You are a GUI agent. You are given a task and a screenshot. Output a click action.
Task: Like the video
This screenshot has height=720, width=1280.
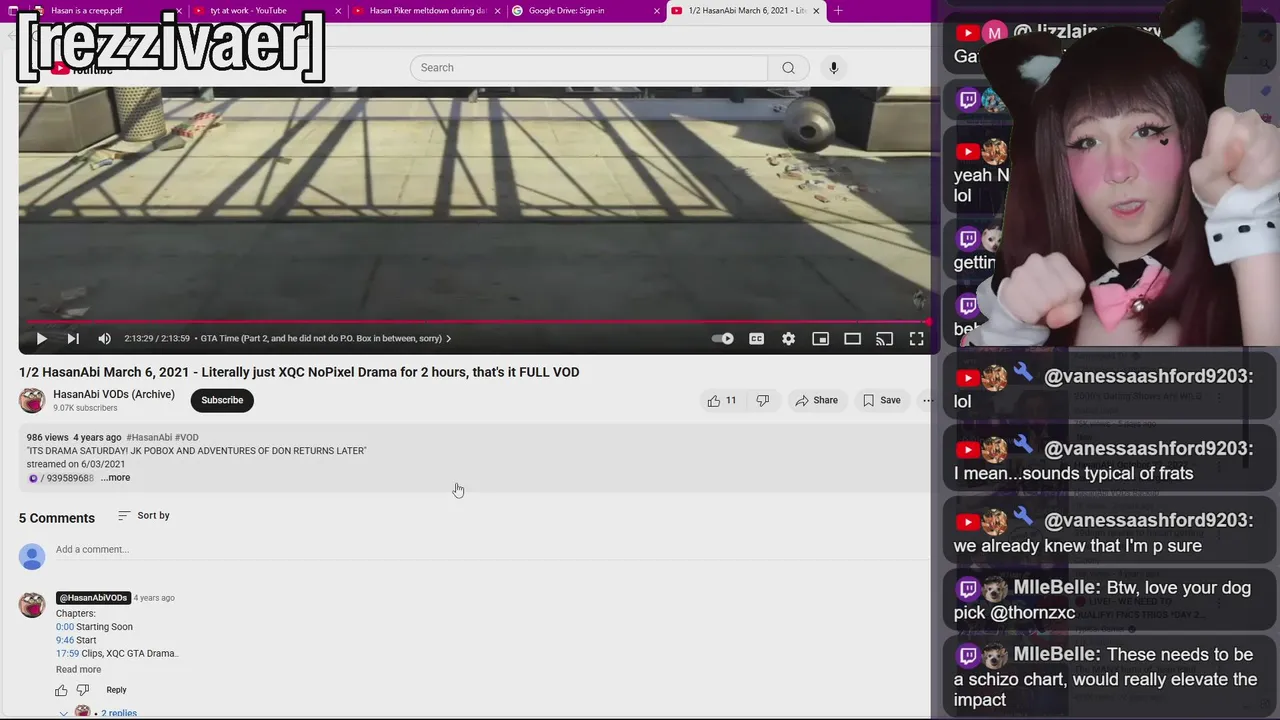(722, 400)
